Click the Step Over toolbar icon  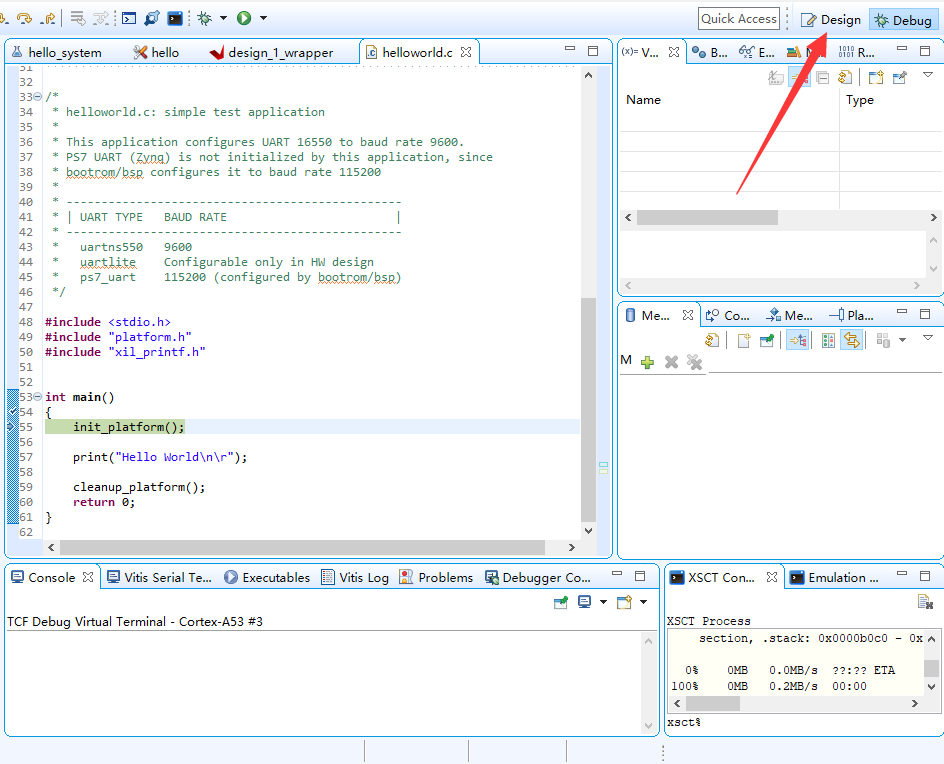point(24,18)
